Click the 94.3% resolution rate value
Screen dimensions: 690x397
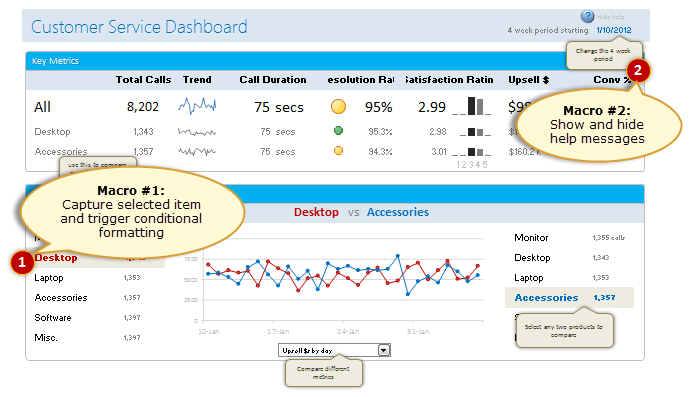[380, 151]
